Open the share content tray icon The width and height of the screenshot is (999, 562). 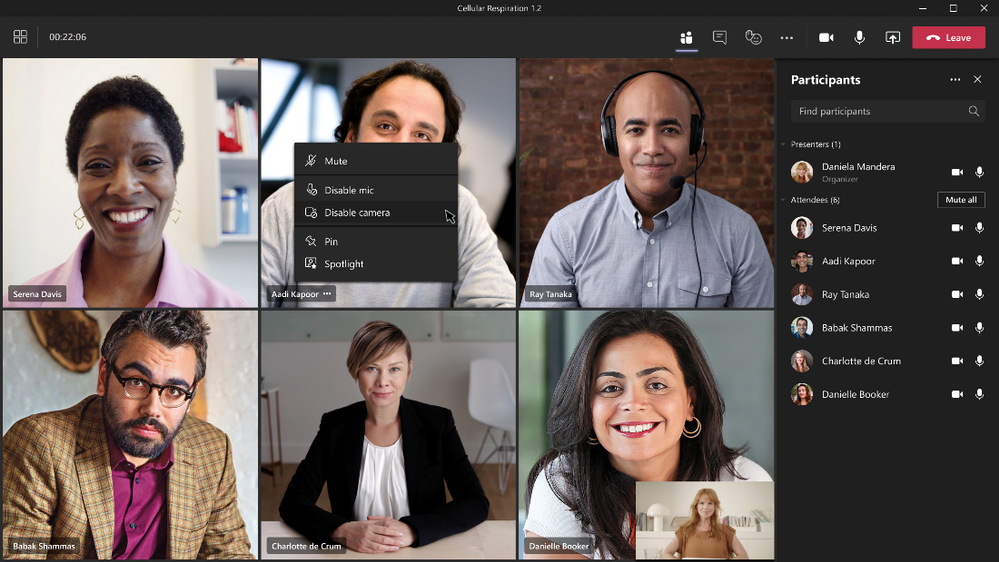point(893,38)
